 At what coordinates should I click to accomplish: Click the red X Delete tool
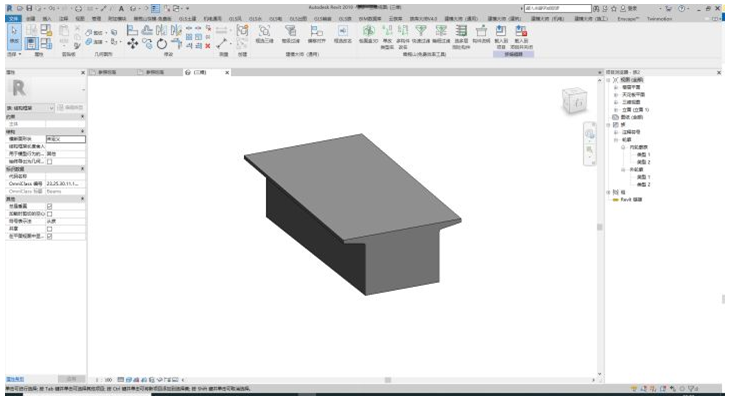pyautogui.click(x=208, y=46)
